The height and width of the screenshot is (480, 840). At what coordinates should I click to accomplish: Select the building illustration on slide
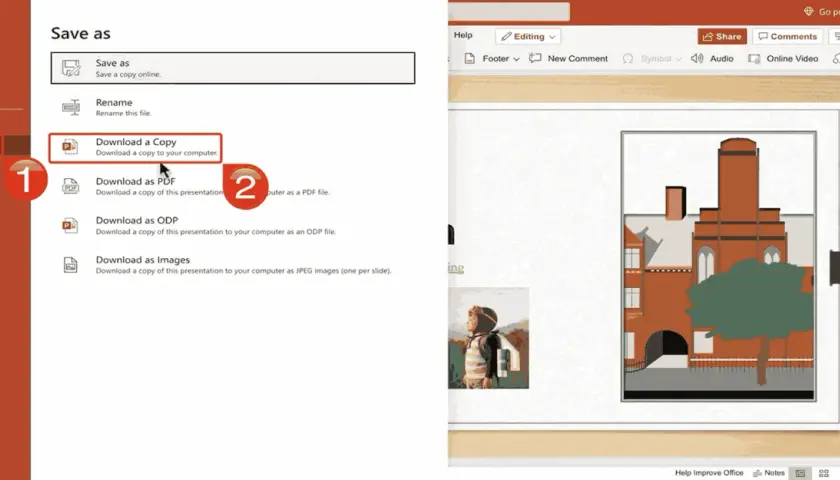pyautogui.click(x=718, y=266)
